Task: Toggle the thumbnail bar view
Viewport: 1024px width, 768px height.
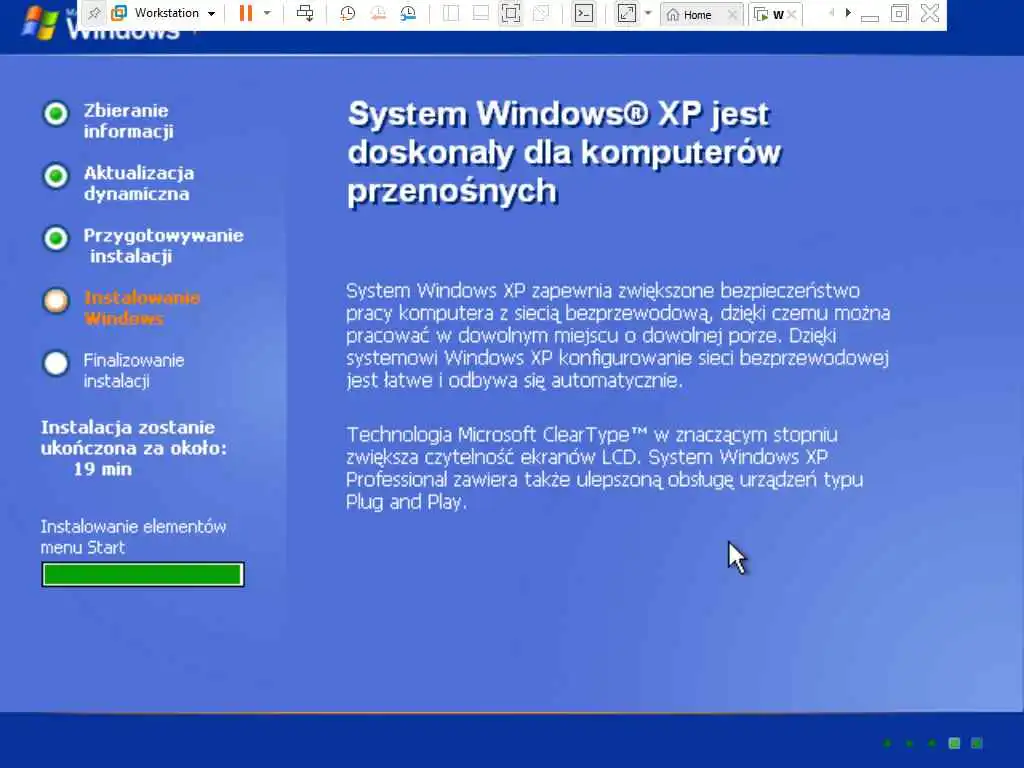Action: point(481,13)
